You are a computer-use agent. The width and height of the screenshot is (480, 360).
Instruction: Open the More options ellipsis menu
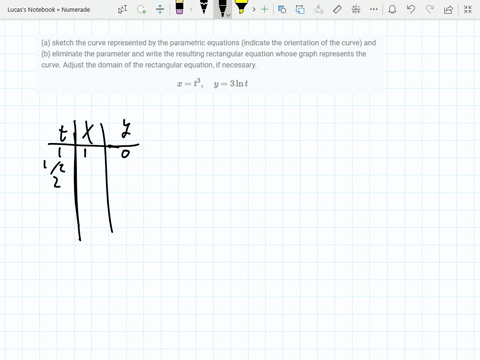[x=374, y=9]
